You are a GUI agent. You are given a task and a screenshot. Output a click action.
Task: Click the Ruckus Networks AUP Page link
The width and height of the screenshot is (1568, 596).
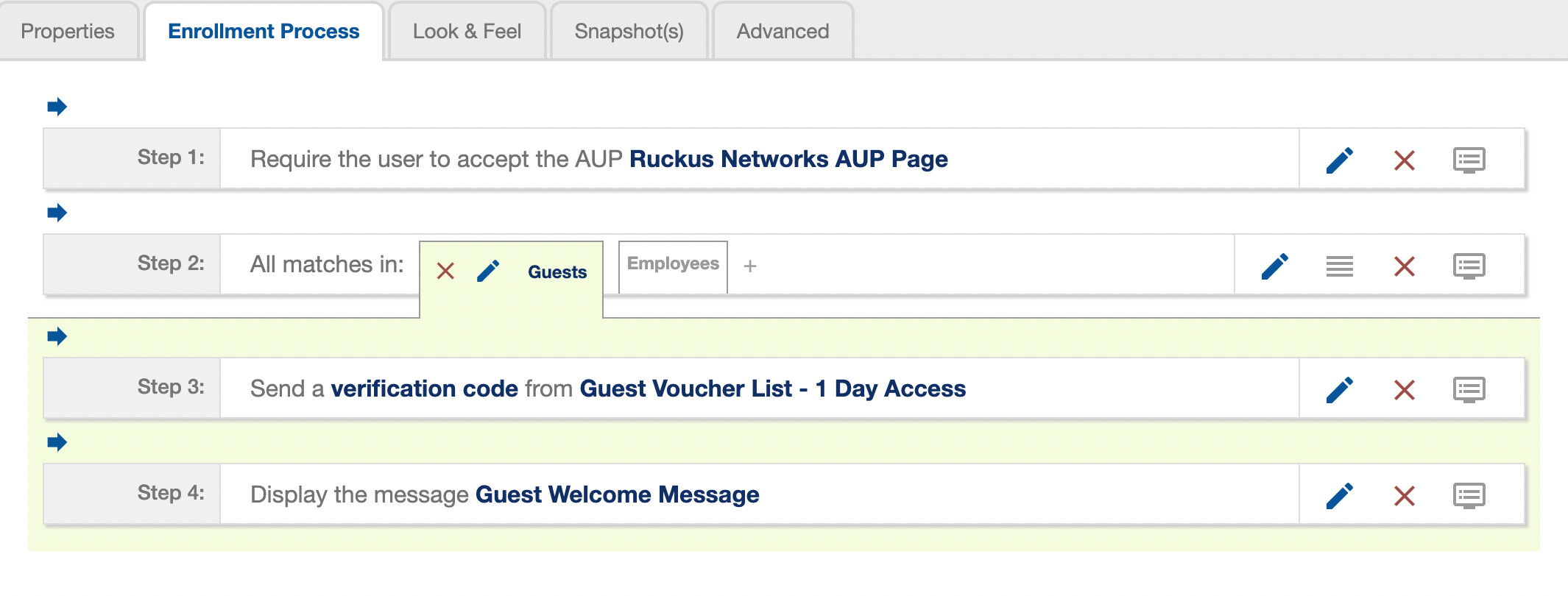pyautogui.click(x=788, y=159)
